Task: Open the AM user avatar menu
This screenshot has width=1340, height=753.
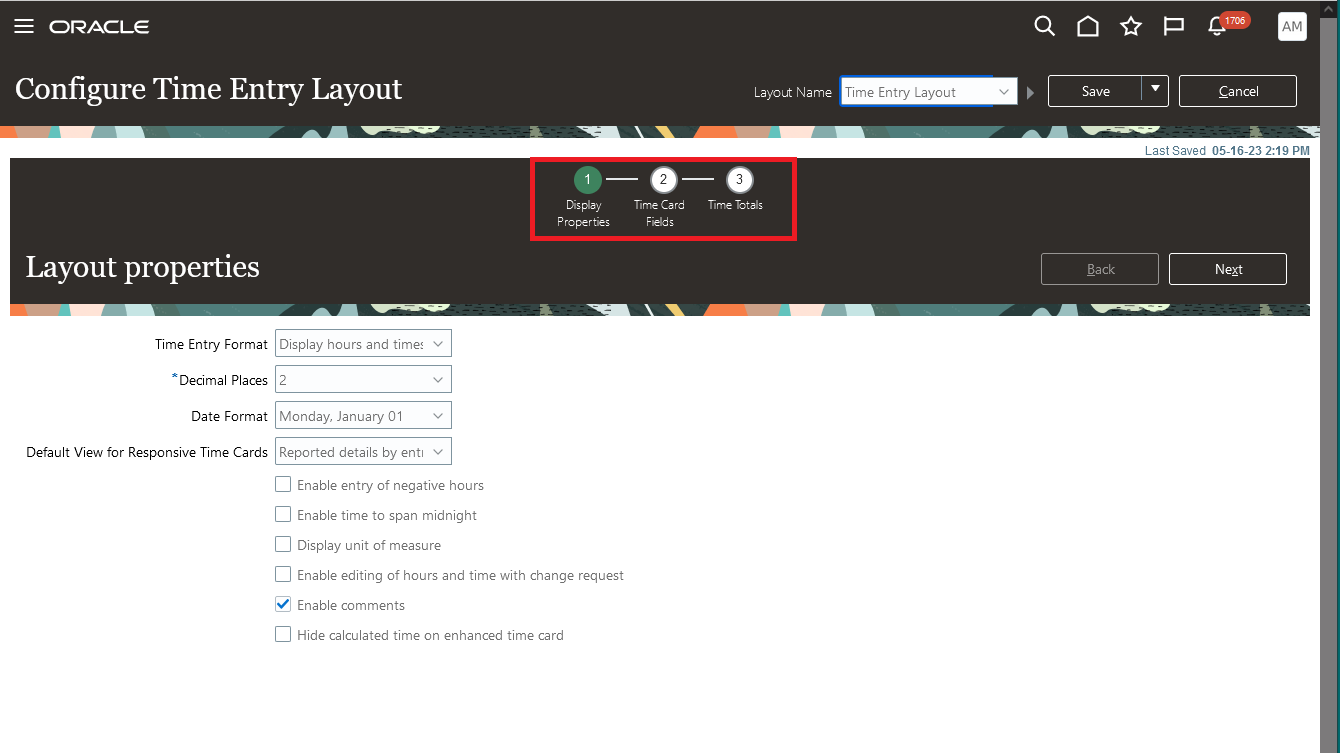Action: pos(1292,26)
